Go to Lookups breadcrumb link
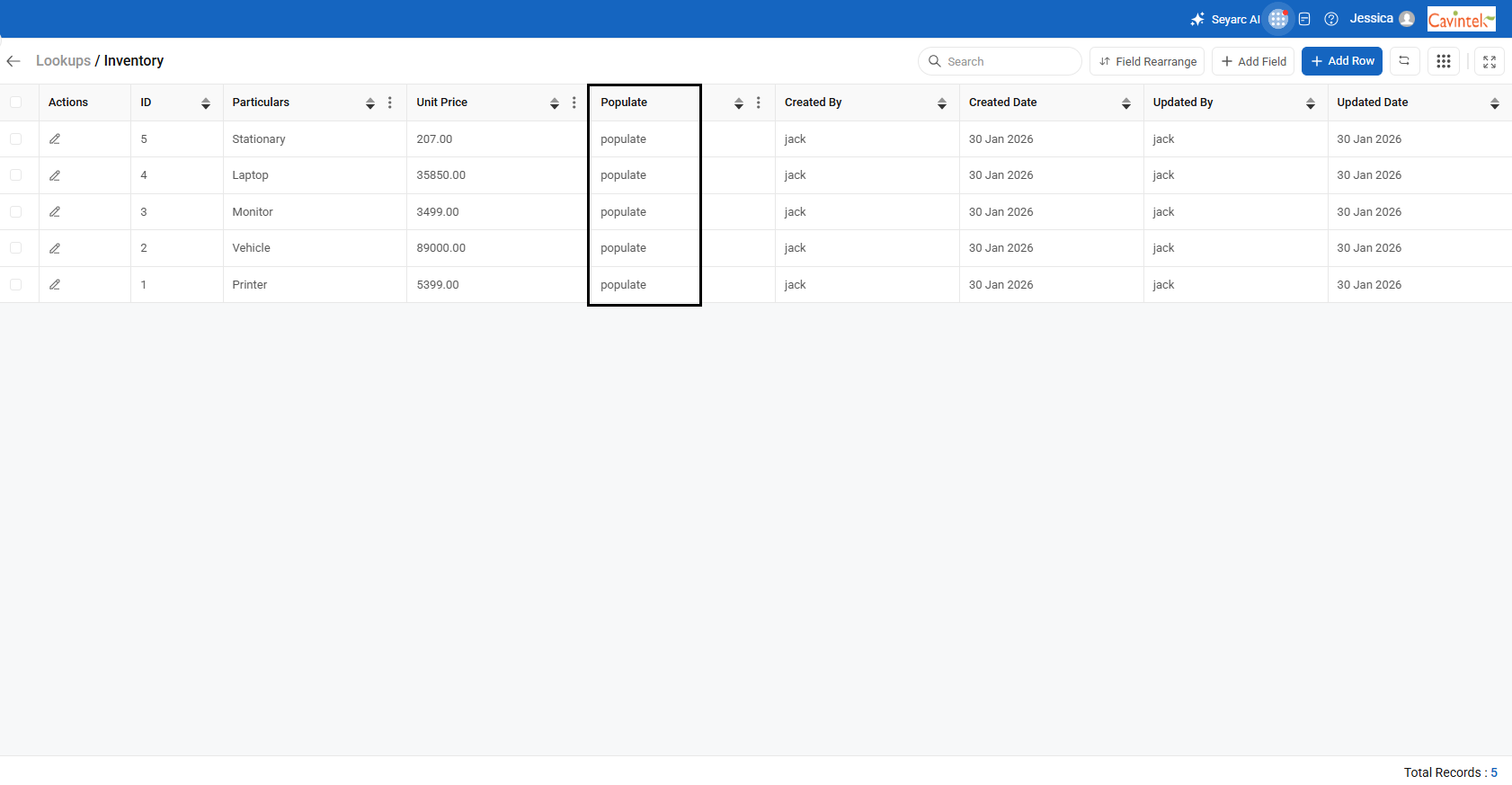The height and width of the screenshot is (785, 1512). point(63,61)
